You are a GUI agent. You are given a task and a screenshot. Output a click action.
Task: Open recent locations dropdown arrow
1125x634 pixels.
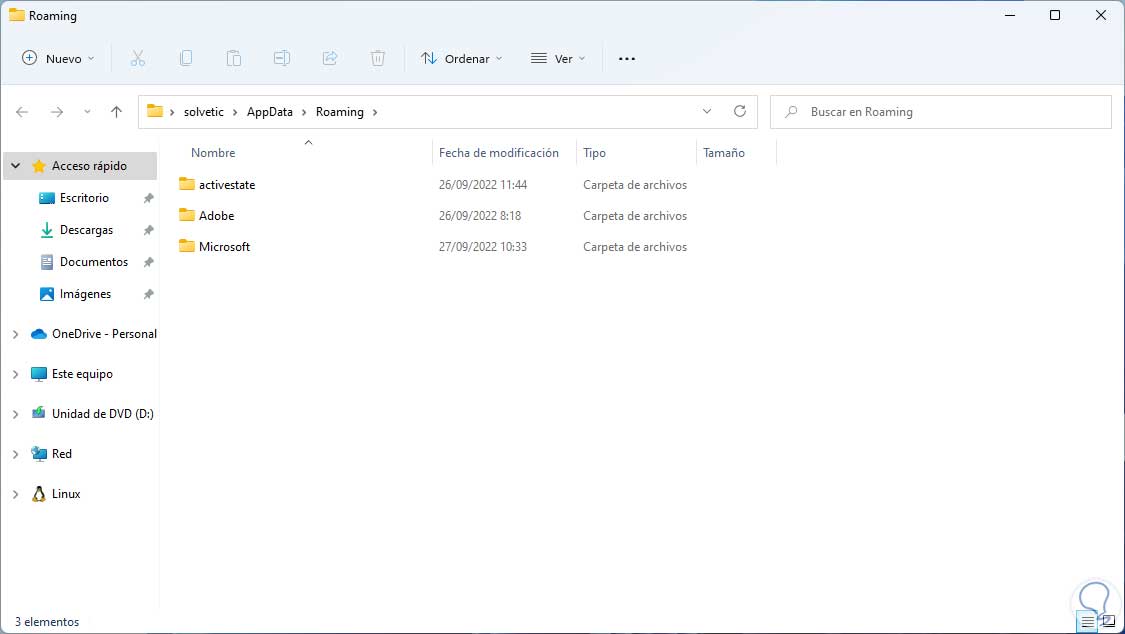pyautogui.click(x=87, y=112)
